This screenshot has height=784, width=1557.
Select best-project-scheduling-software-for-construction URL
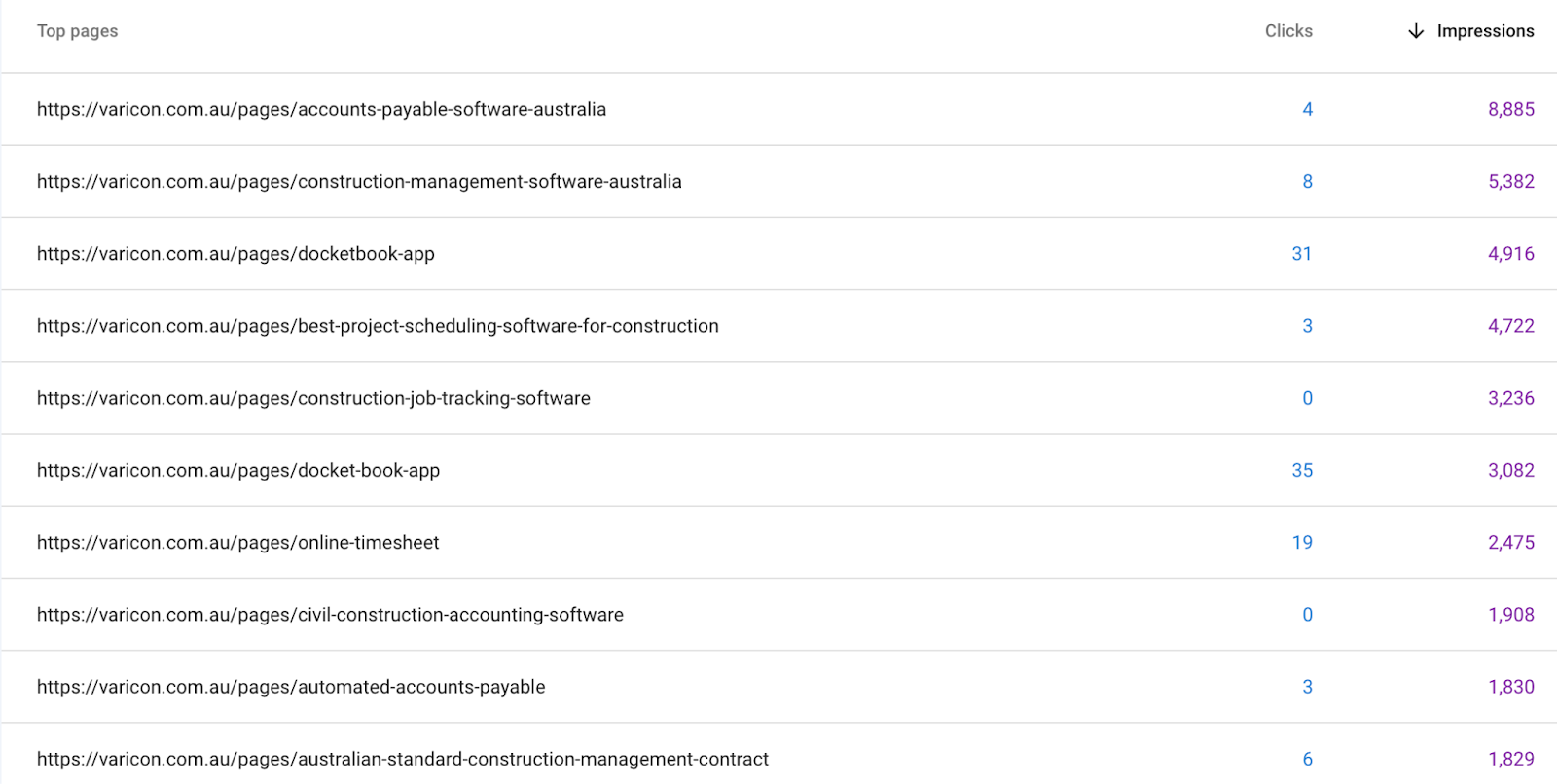(378, 326)
